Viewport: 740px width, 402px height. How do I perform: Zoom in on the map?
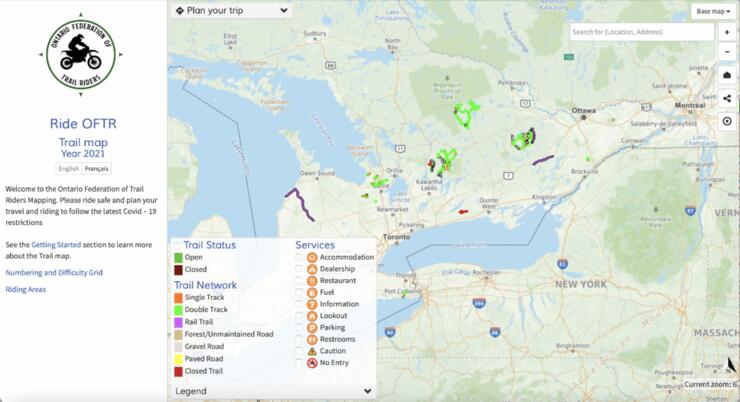(x=727, y=32)
